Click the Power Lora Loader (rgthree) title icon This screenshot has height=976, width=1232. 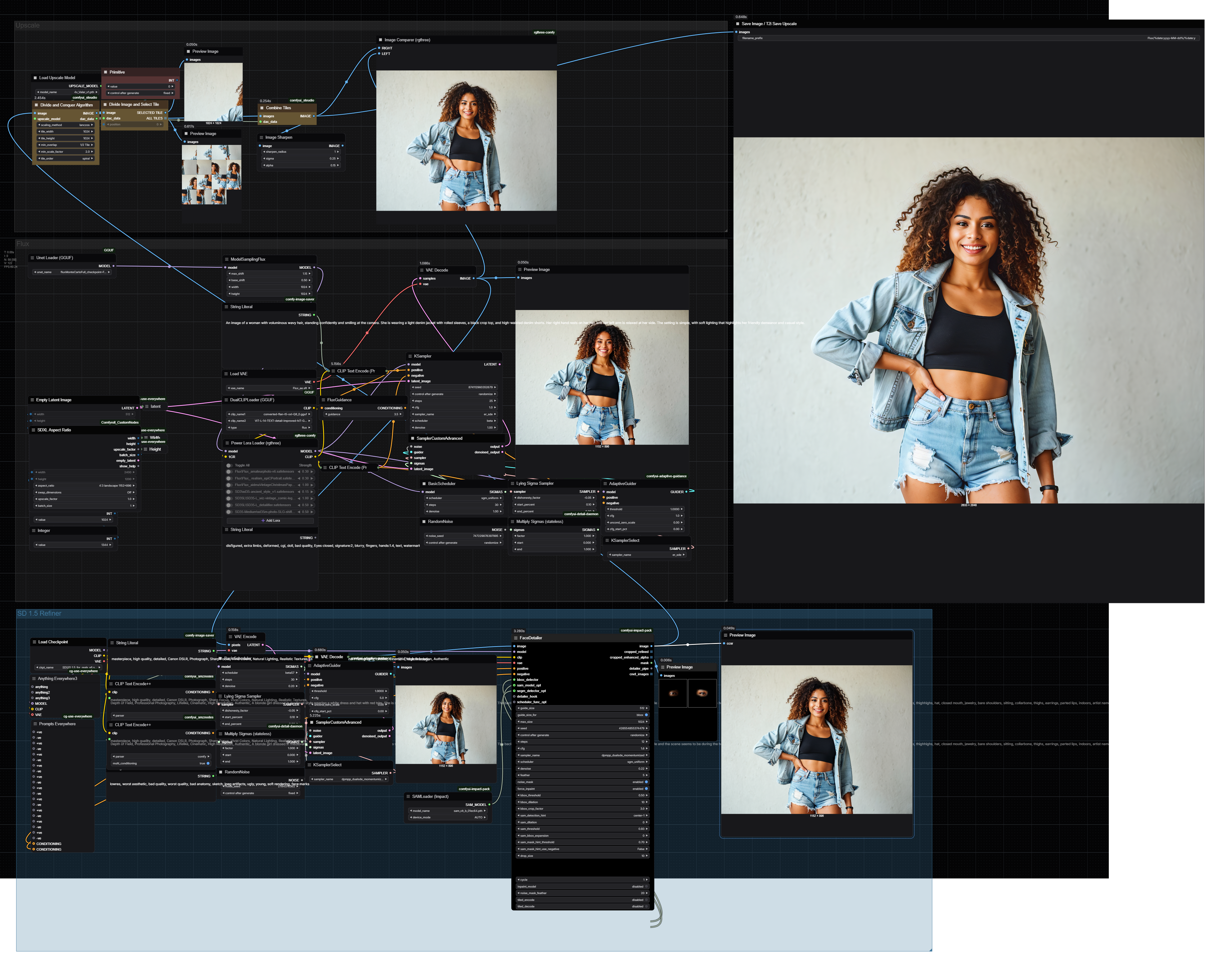pos(227,443)
